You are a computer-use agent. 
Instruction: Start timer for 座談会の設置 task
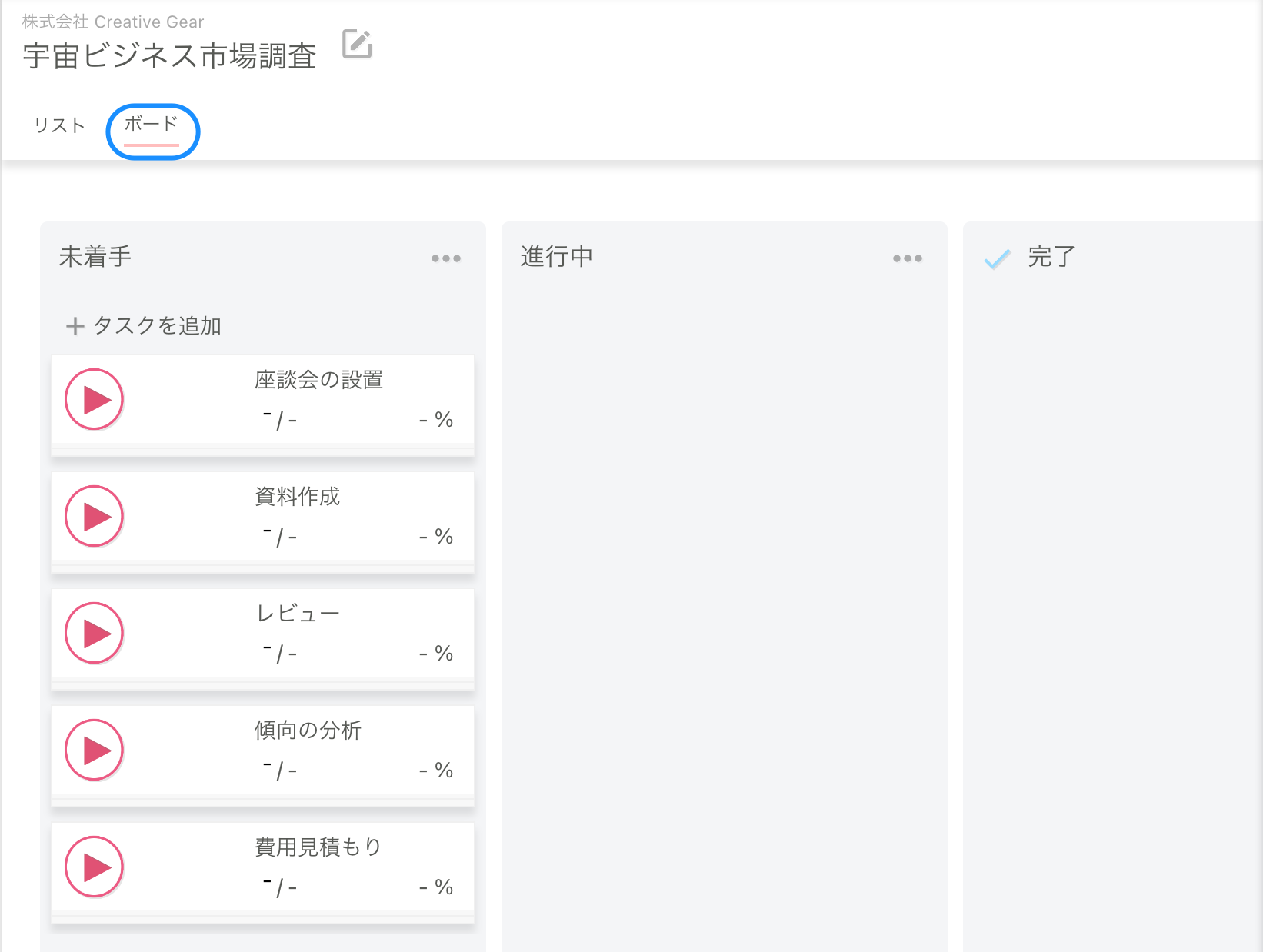[95, 400]
